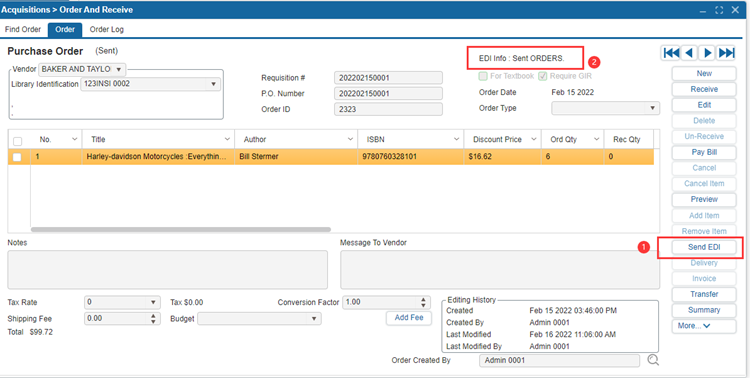This screenshot has height=378, width=750.
Task: Click the $16.62 discount price cell
Action: pyautogui.click(x=502, y=156)
